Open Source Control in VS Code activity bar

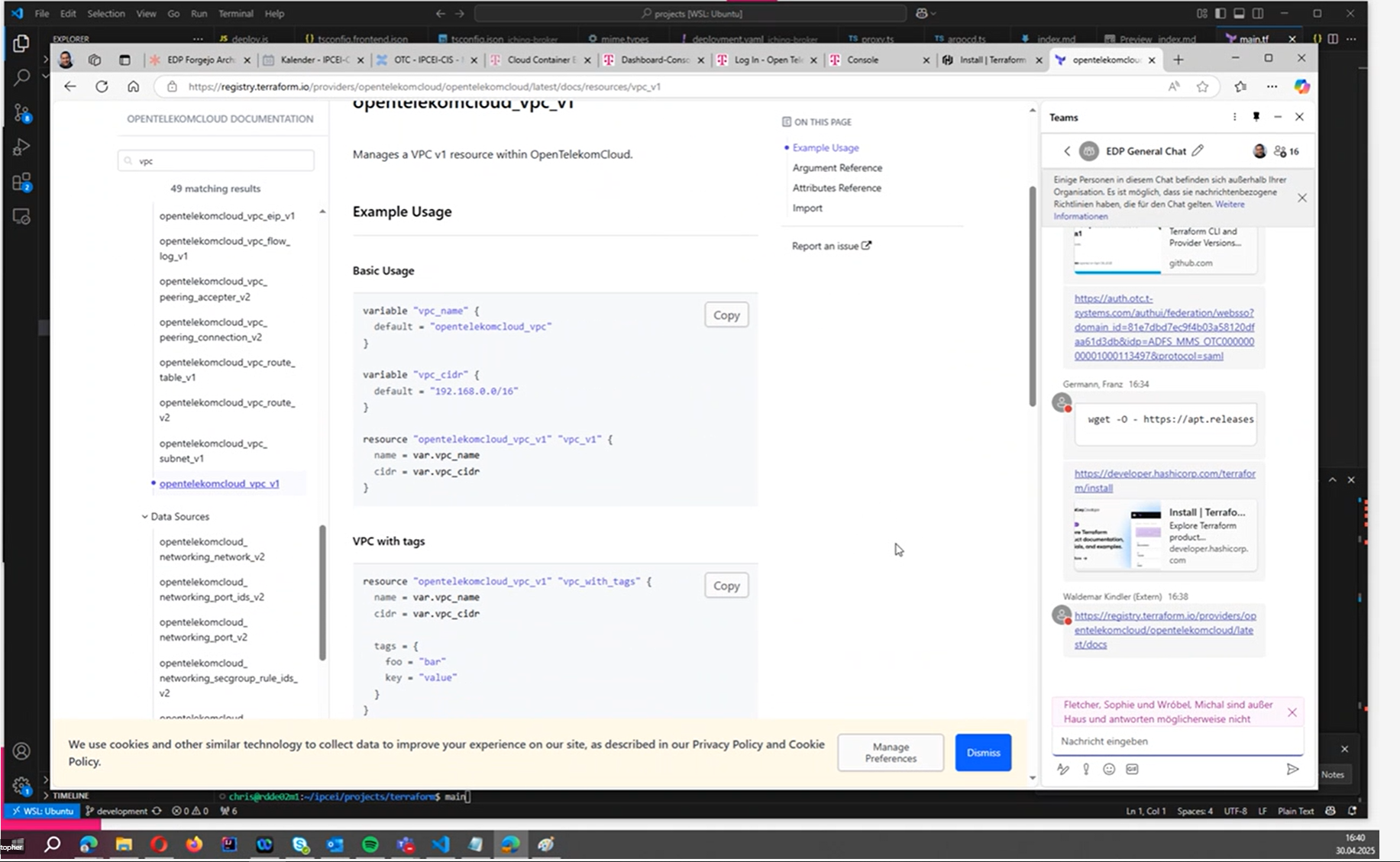click(21, 113)
